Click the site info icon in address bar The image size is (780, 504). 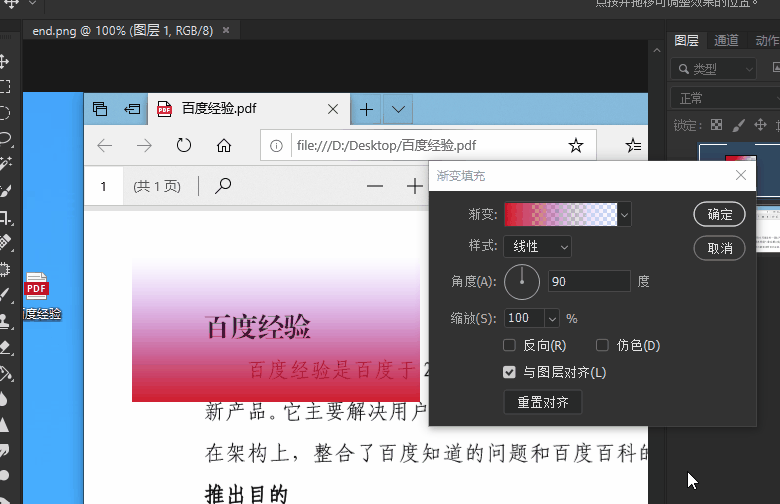pos(276,146)
